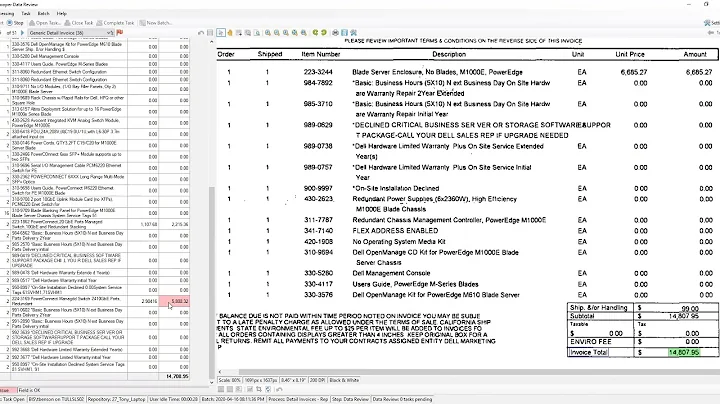Click the fifth magnifier zoom icon
The height and width of the screenshot is (404, 720).
pos(304,33)
